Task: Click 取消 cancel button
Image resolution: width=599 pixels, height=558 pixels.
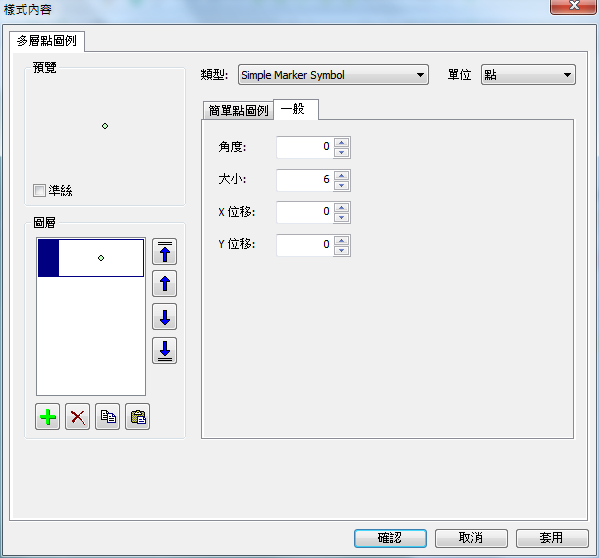Action: [x=471, y=538]
